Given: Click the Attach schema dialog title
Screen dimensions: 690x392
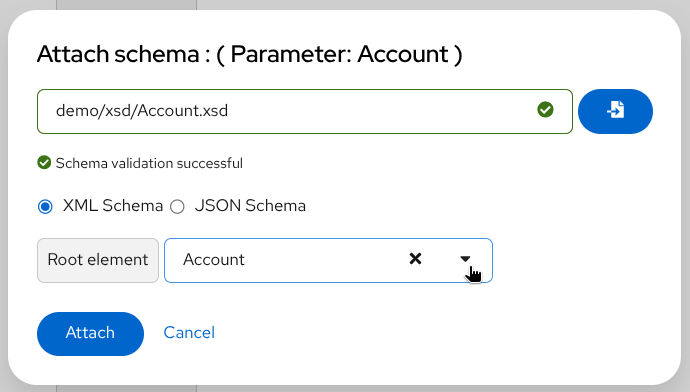Looking at the screenshot, I should [x=250, y=55].
